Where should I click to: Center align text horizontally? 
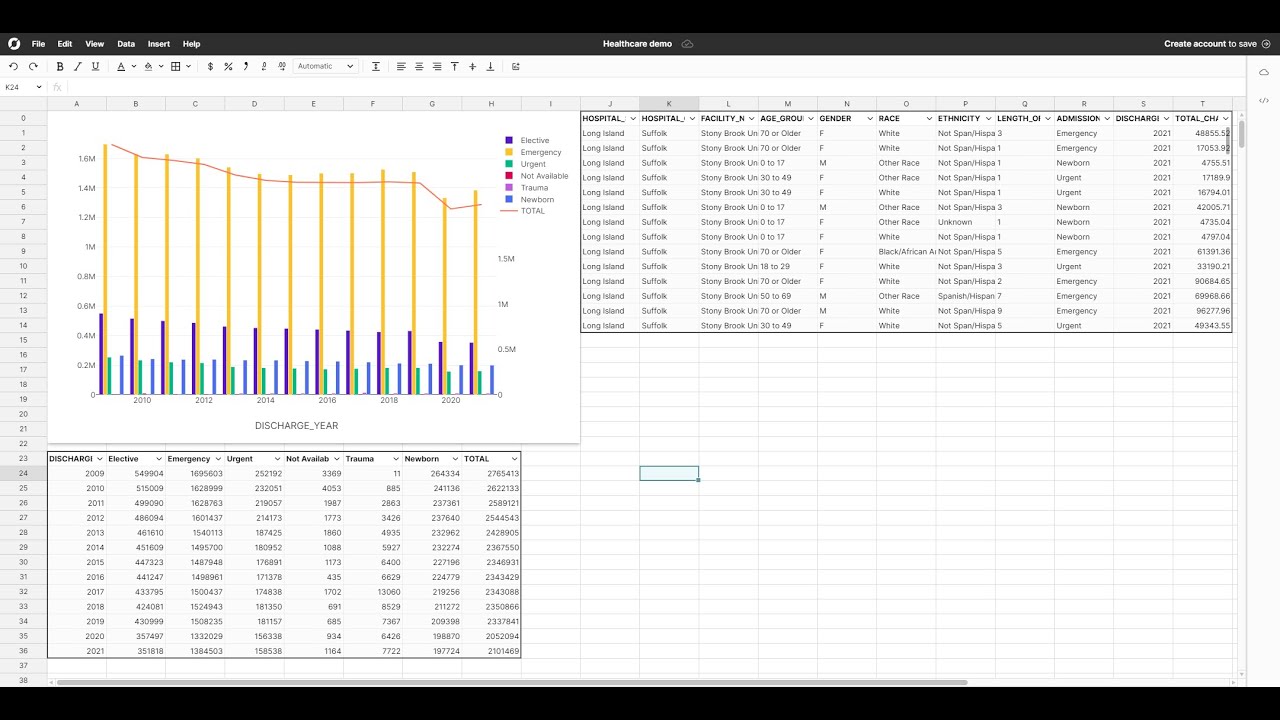[419, 66]
